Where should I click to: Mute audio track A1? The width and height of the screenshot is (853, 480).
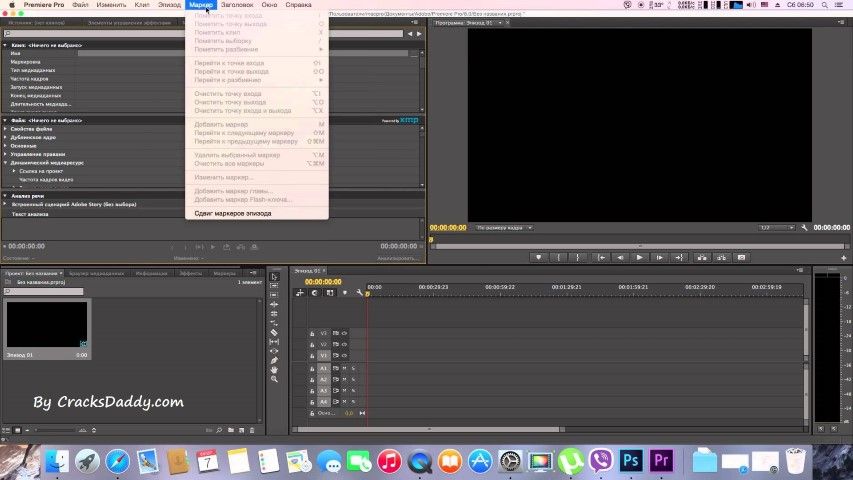(x=344, y=368)
